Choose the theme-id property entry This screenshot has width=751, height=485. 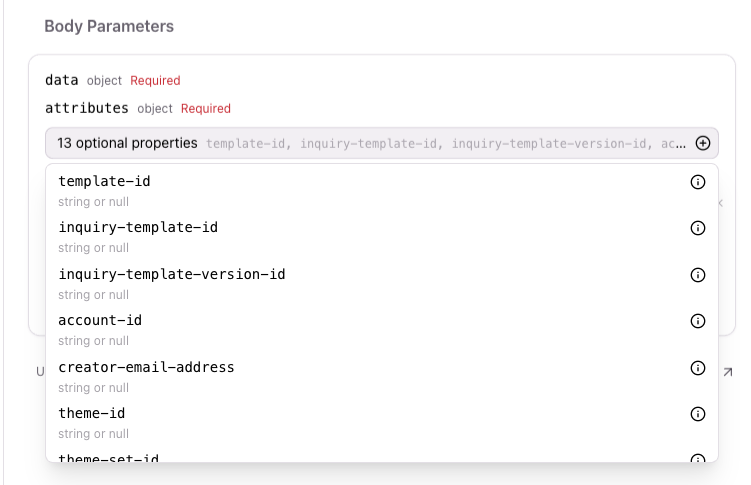pyautogui.click(x=91, y=414)
